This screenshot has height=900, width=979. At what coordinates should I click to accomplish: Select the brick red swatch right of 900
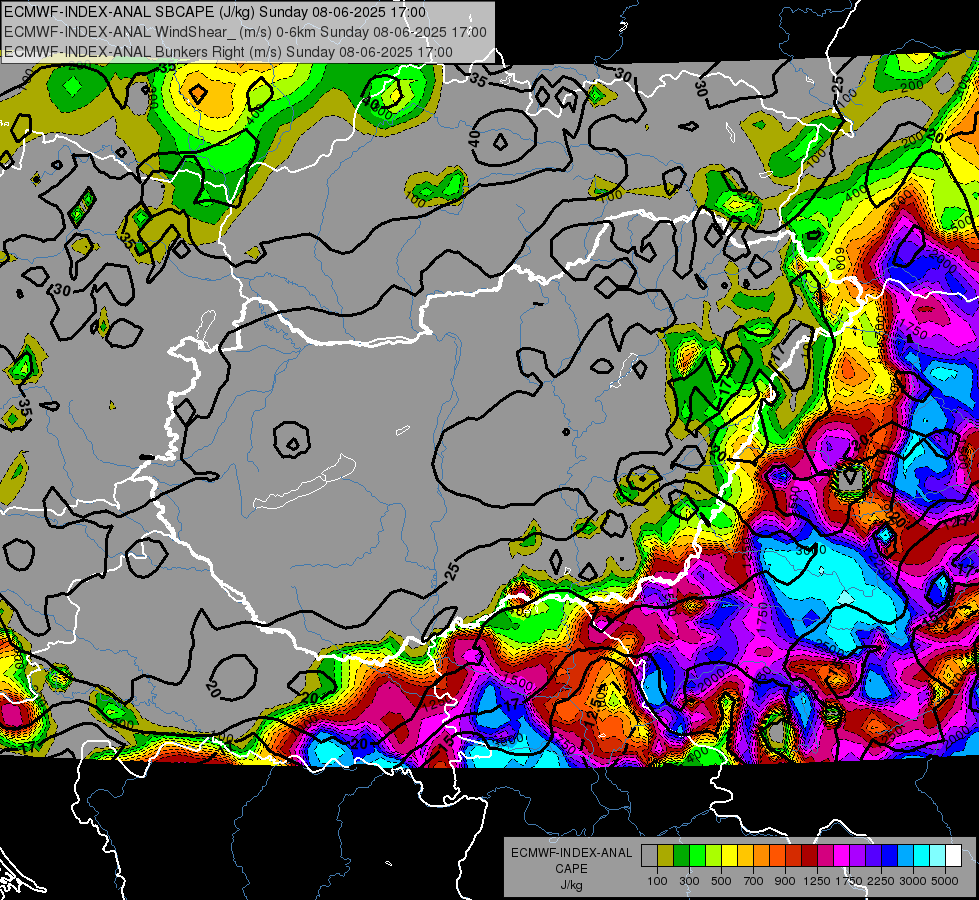pyautogui.click(x=794, y=856)
